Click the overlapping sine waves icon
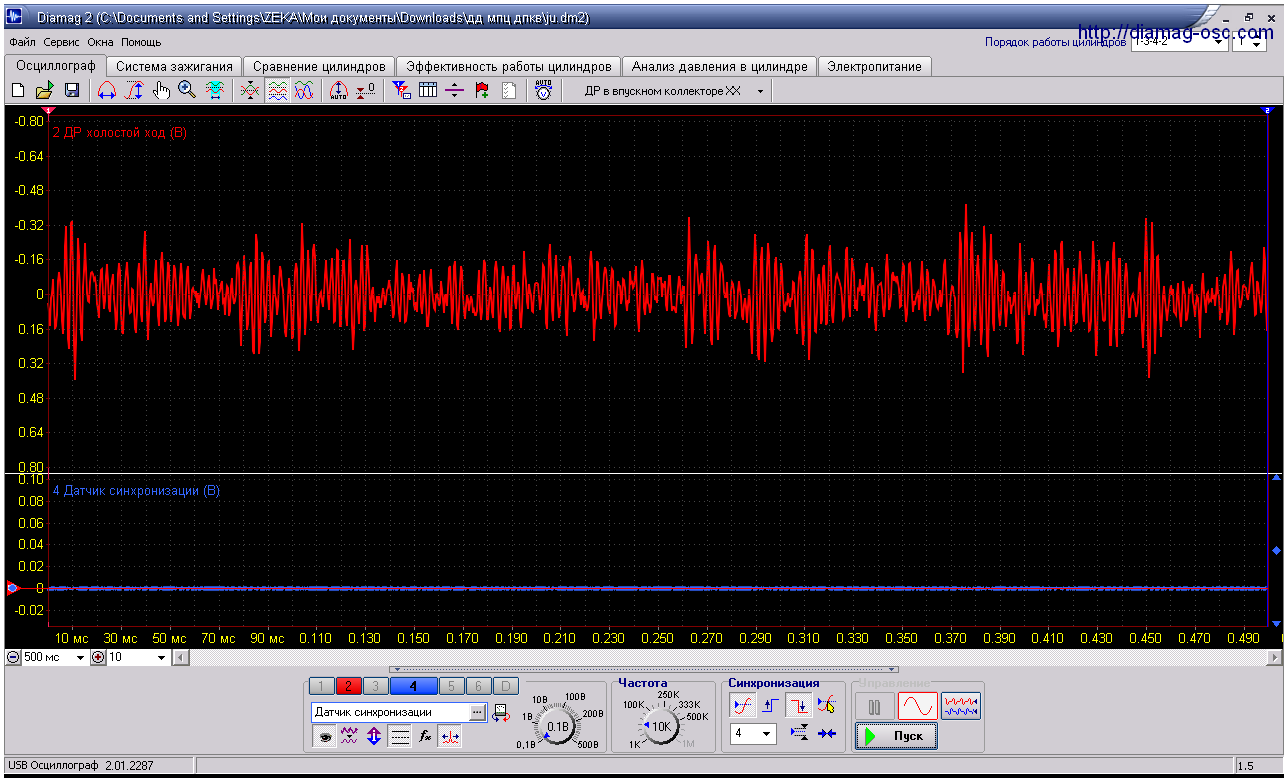The width and height of the screenshot is (1288, 778). [304, 91]
